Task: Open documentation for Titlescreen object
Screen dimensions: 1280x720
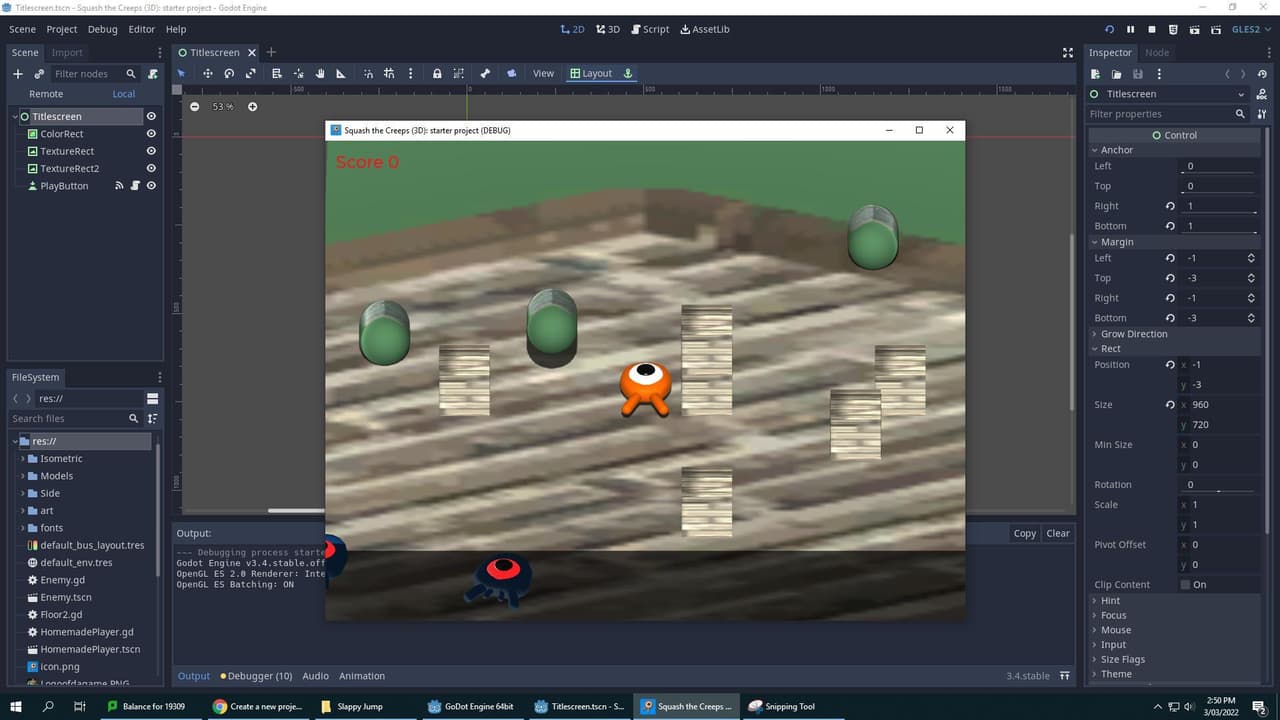Action: click(1262, 94)
